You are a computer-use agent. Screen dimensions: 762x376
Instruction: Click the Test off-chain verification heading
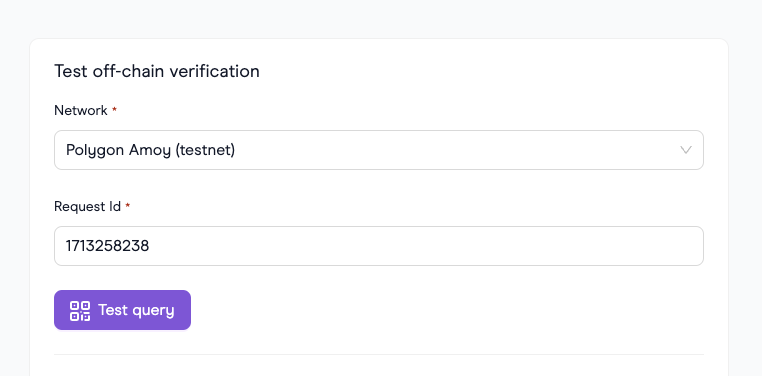[x=157, y=71]
